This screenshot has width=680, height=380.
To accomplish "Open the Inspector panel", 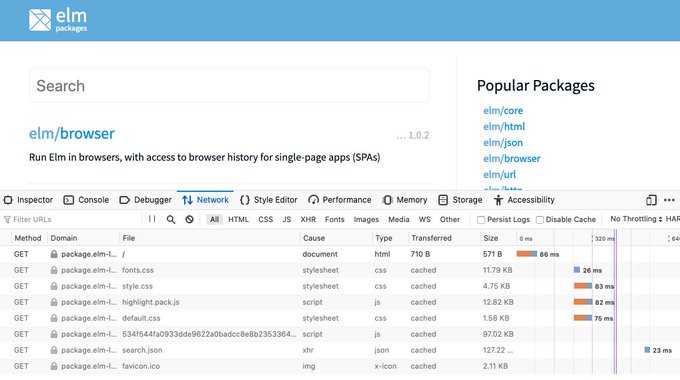I will tap(28, 200).
